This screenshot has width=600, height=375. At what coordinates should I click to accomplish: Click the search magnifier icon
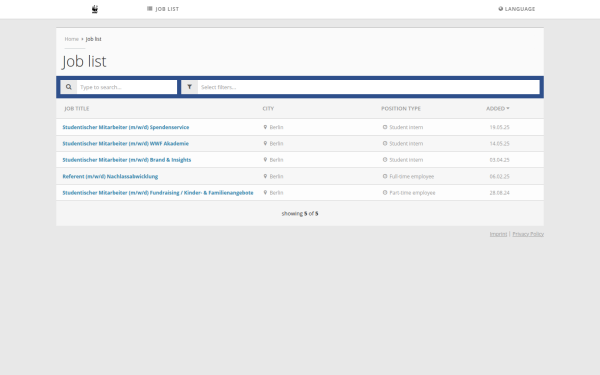pos(68,87)
